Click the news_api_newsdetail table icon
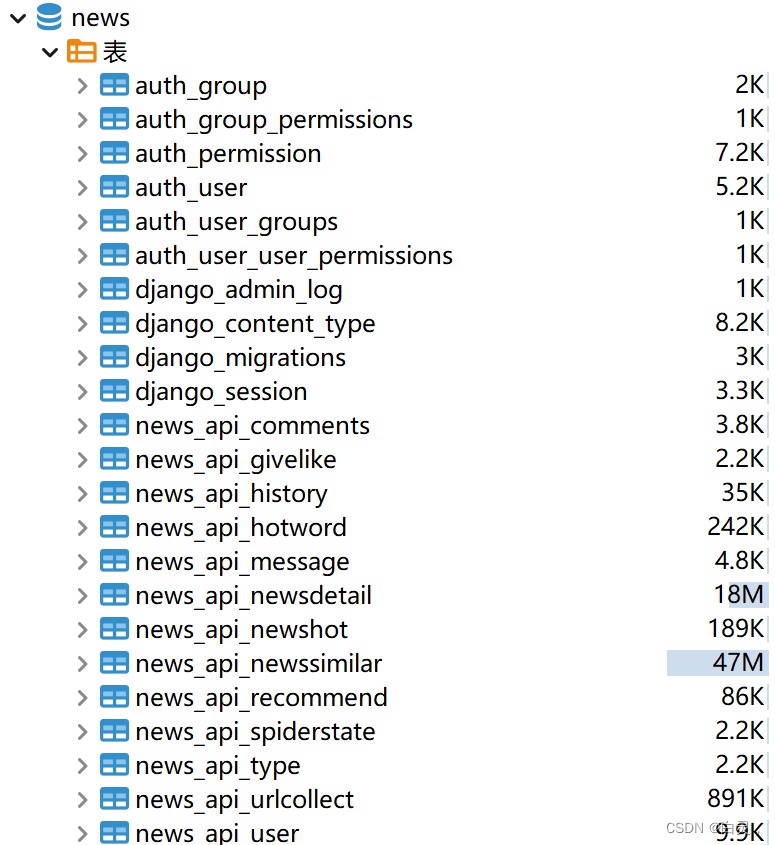 click(x=114, y=595)
